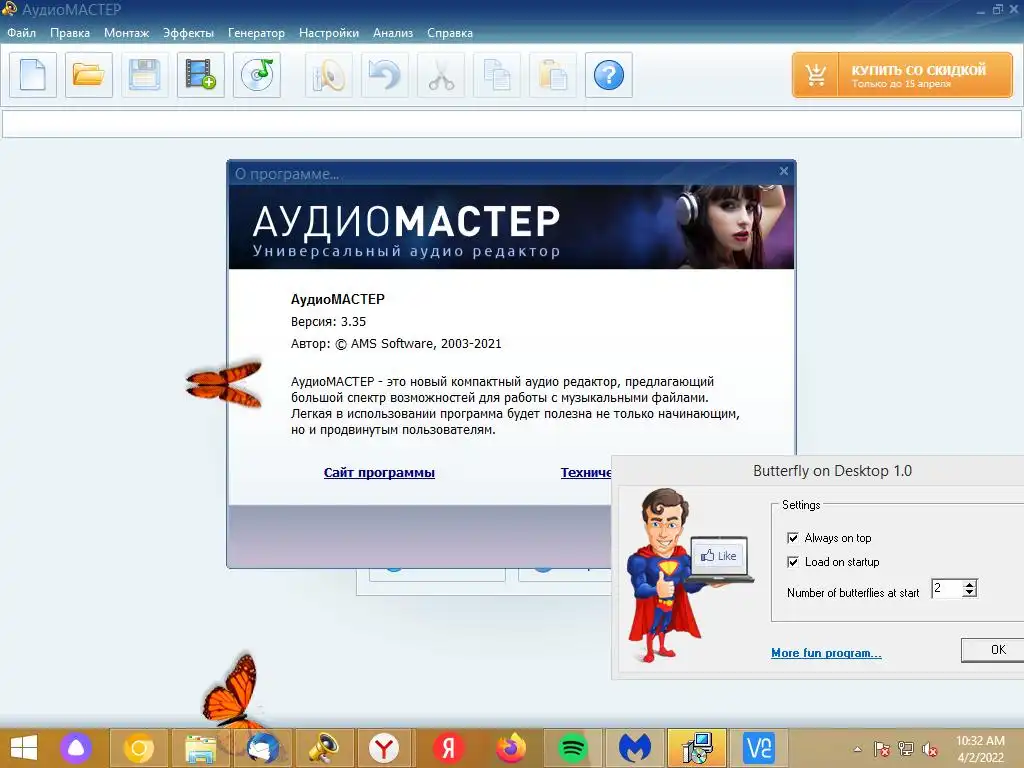Viewport: 1024px width, 768px height.
Task: Click the Like button on the laptop image
Action: click(x=718, y=556)
